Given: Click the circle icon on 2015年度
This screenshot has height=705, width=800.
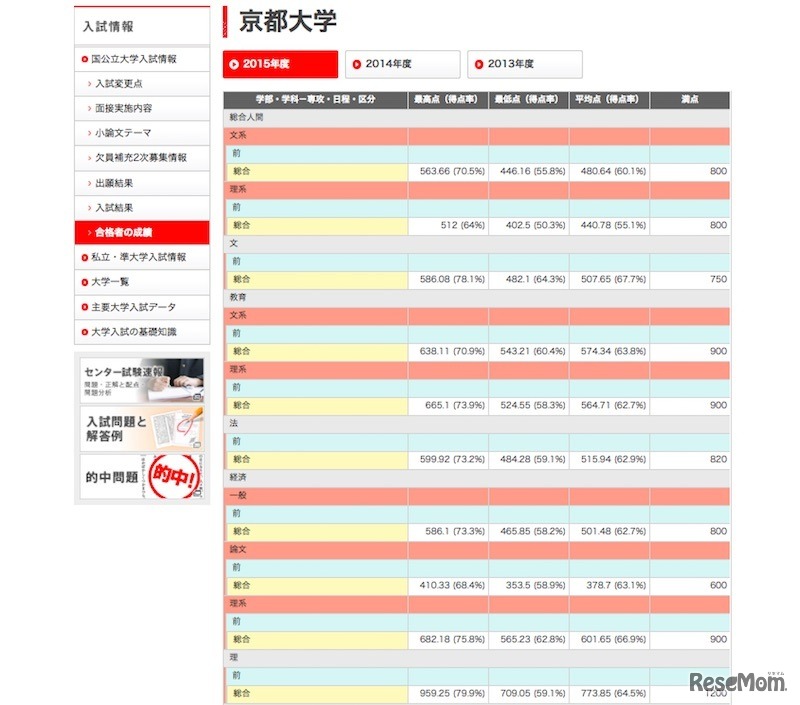Looking at the screenshot, I should pos(234,64).
